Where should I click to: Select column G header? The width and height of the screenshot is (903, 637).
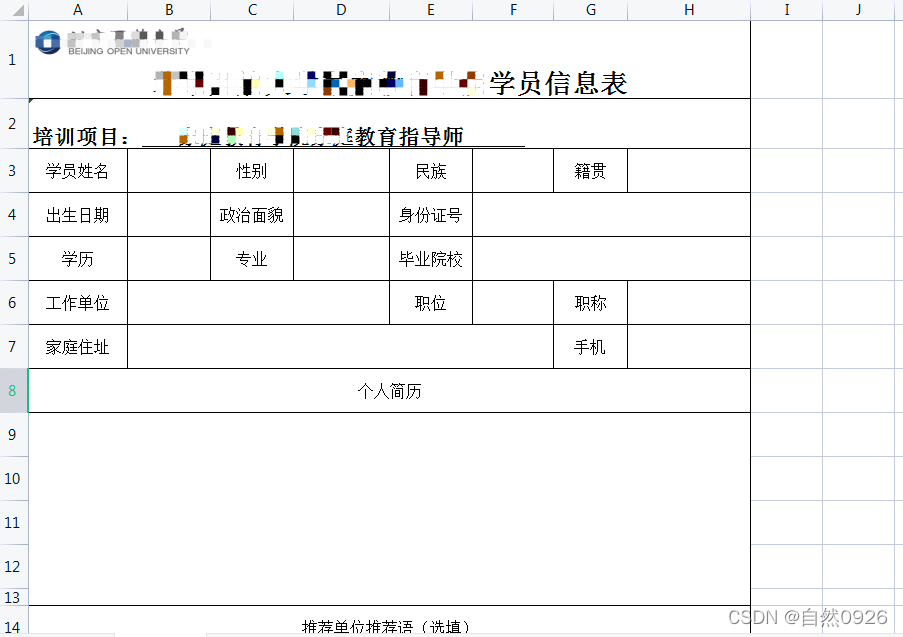590,10
